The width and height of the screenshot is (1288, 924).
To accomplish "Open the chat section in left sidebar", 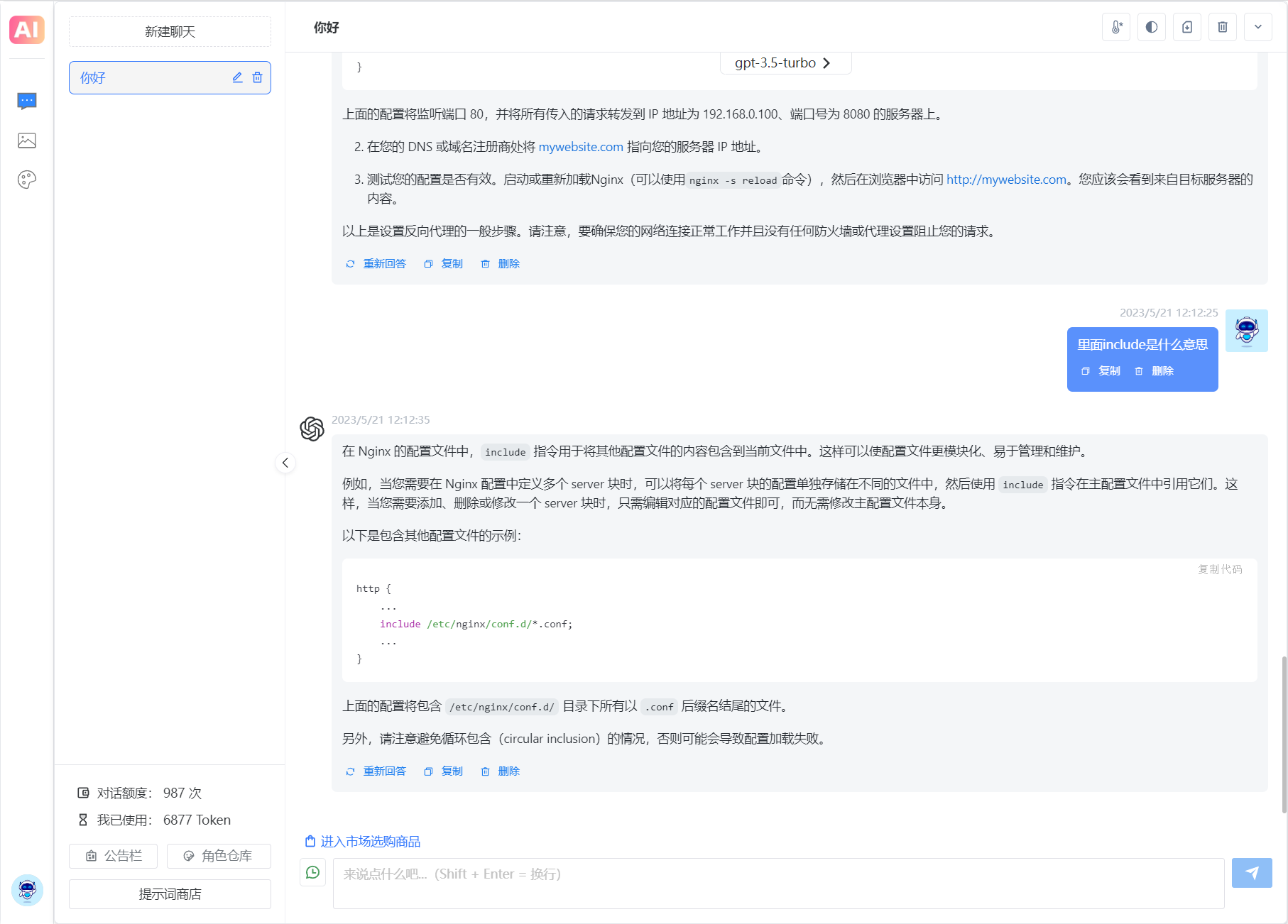I will click(x=27, y=101).
